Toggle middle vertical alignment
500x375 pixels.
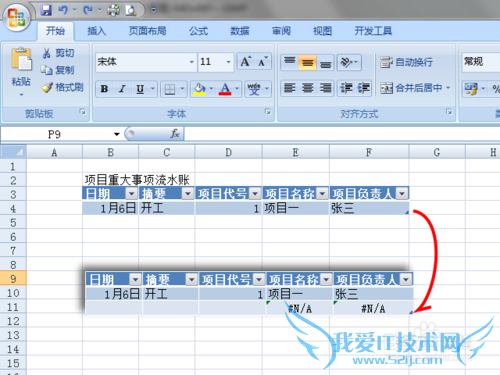click(307, 62)
